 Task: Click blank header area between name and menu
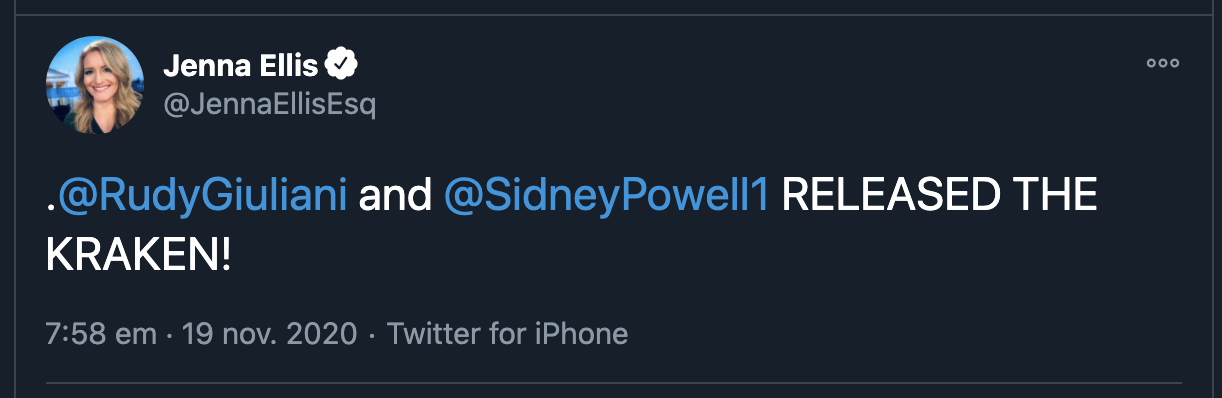(750, 66)
